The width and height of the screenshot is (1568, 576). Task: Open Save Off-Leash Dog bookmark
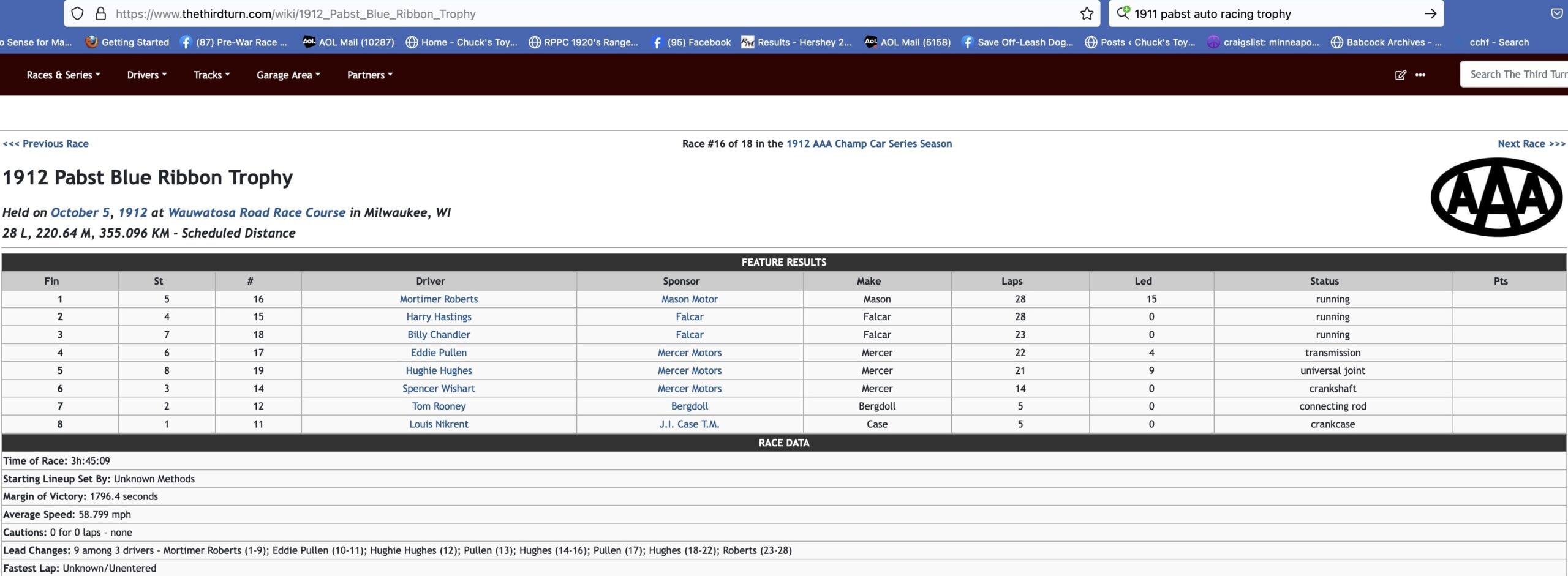coord(1017,42)
